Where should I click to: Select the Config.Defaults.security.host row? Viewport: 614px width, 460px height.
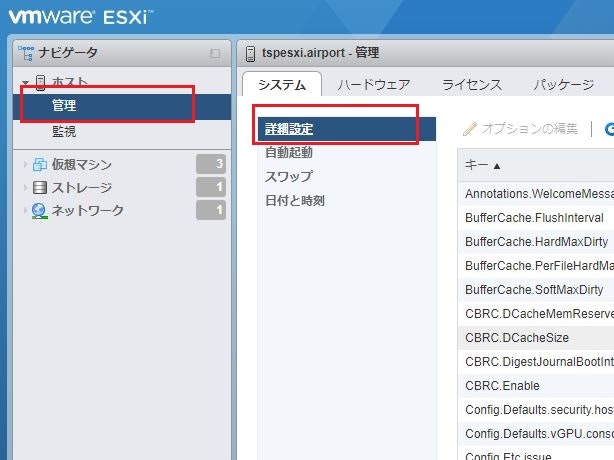click(x=536, y=409)
